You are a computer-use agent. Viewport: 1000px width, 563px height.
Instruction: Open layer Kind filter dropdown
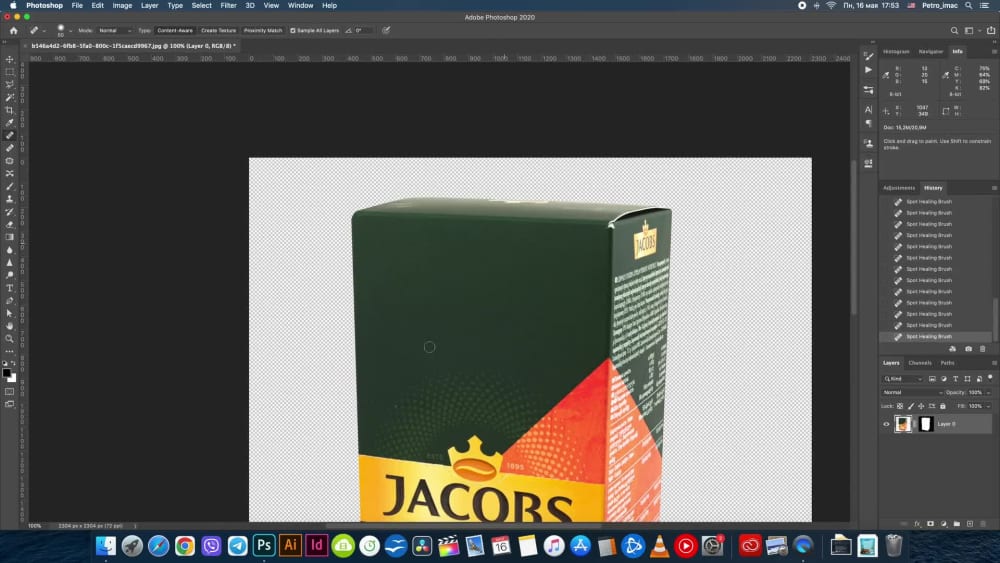coord(902,379)
